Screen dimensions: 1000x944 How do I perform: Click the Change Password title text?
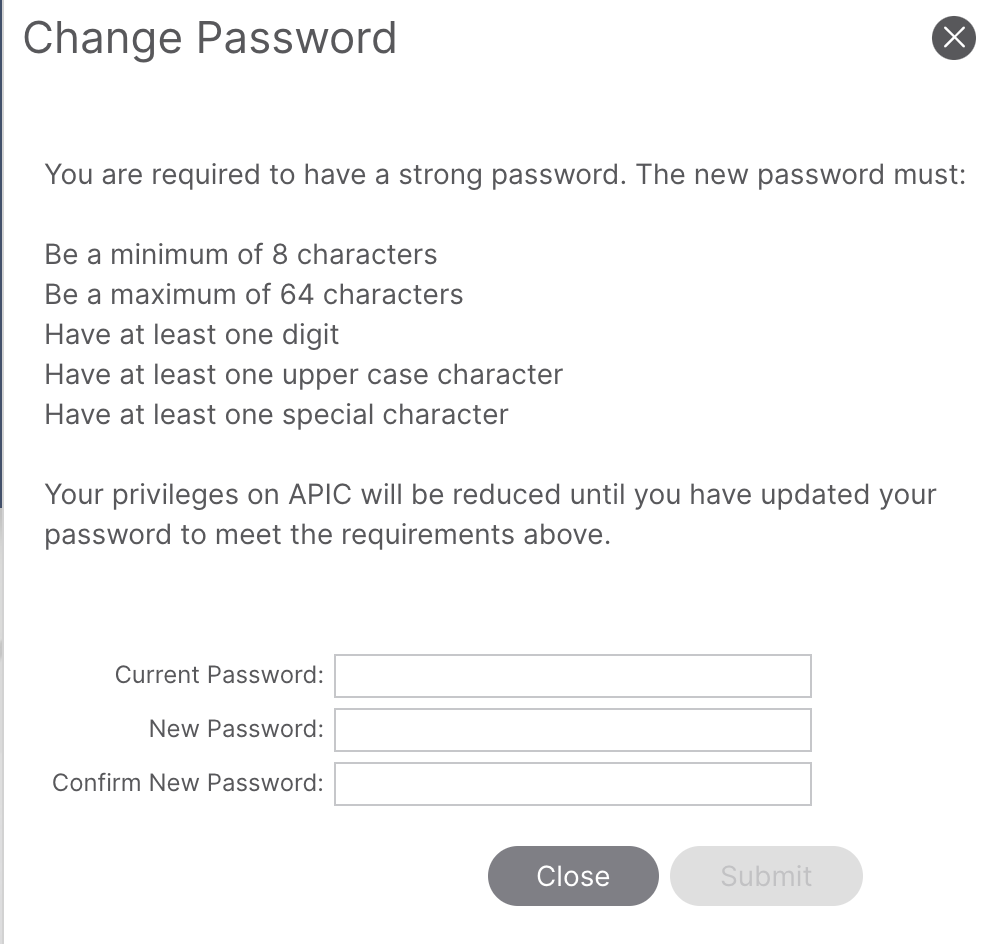210,38
